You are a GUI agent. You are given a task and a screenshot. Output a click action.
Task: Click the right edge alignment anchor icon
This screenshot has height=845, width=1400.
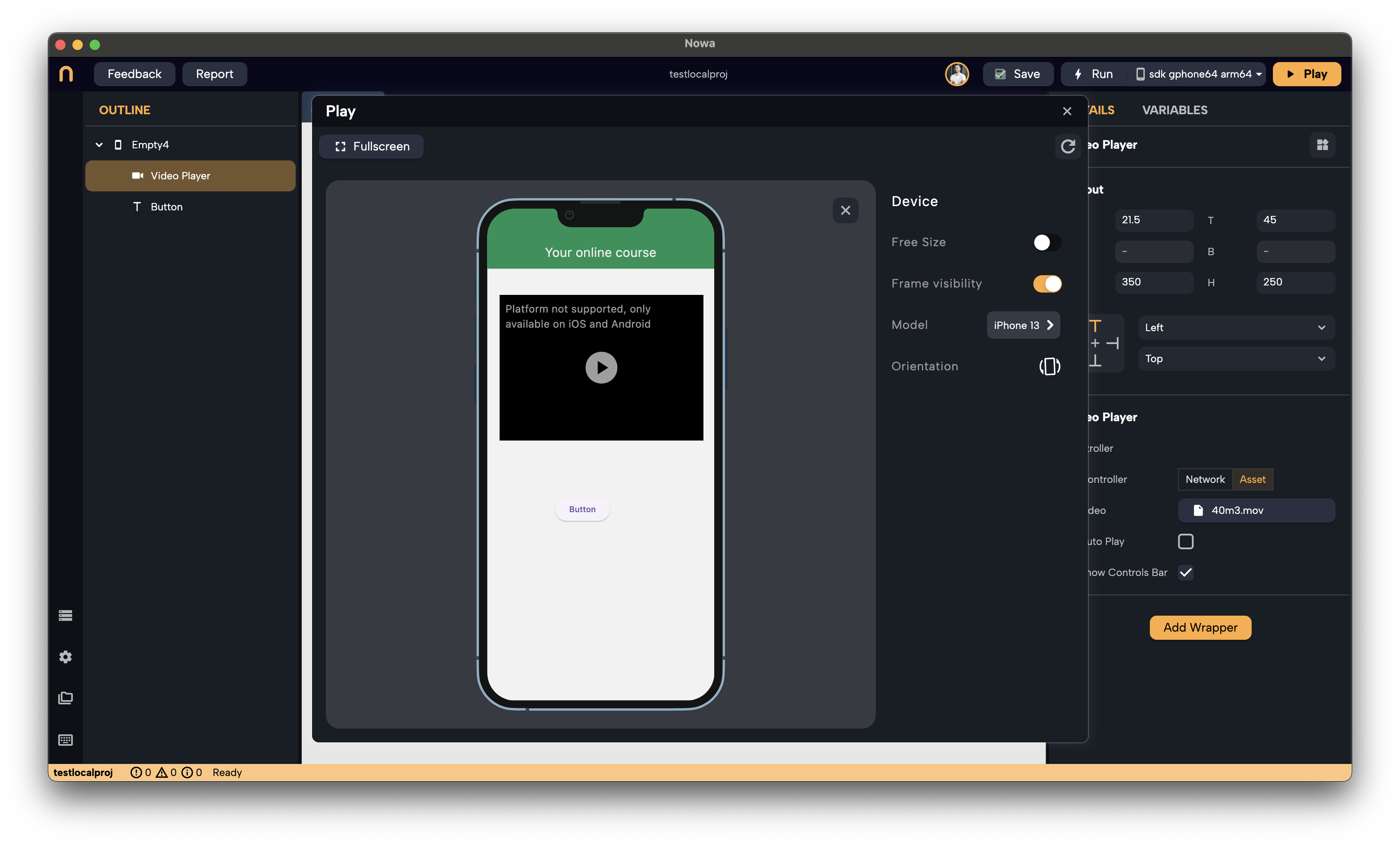pos(1112,343)
